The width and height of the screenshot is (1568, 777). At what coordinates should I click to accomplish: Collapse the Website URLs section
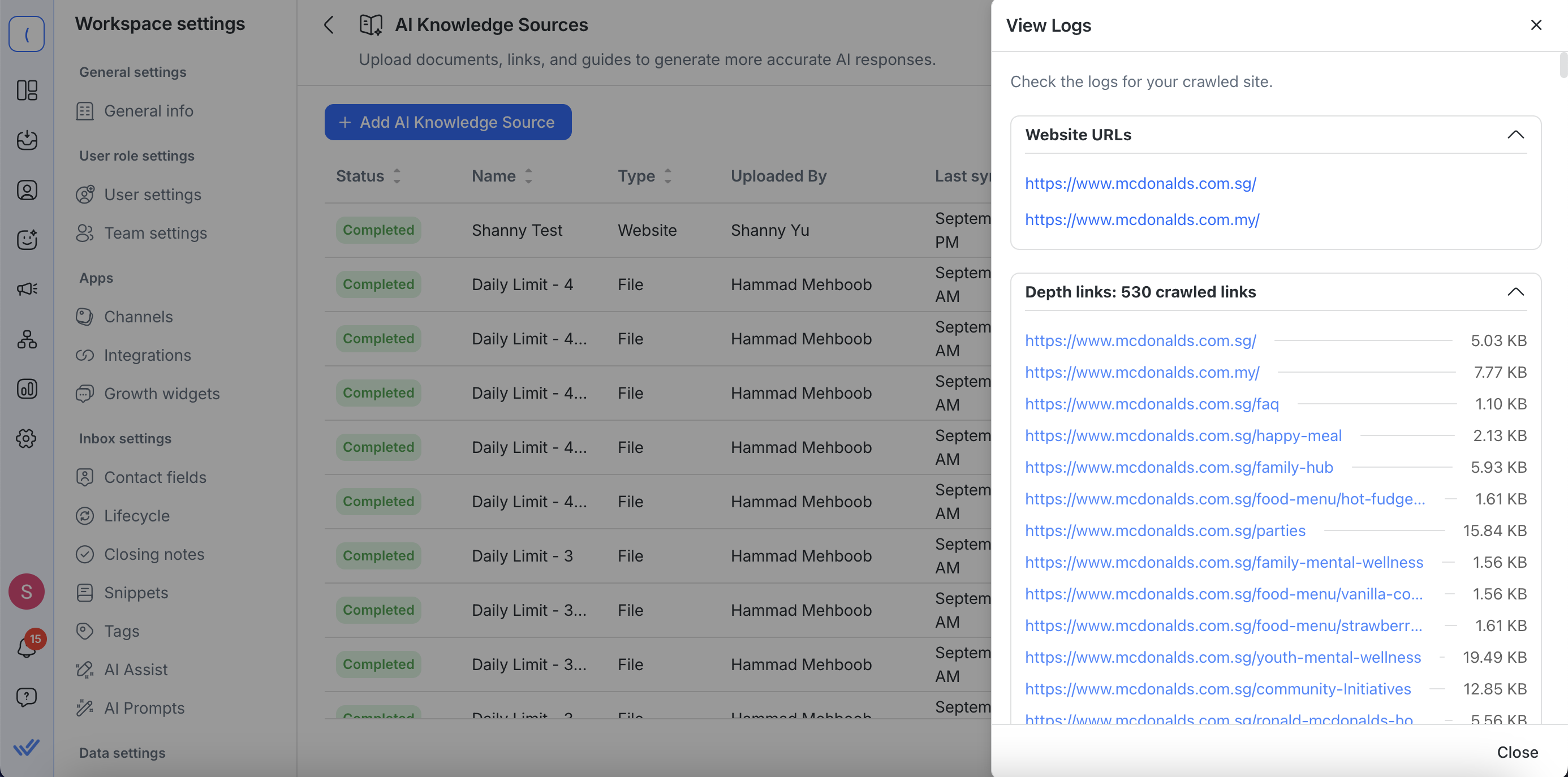pos(1515,135)
